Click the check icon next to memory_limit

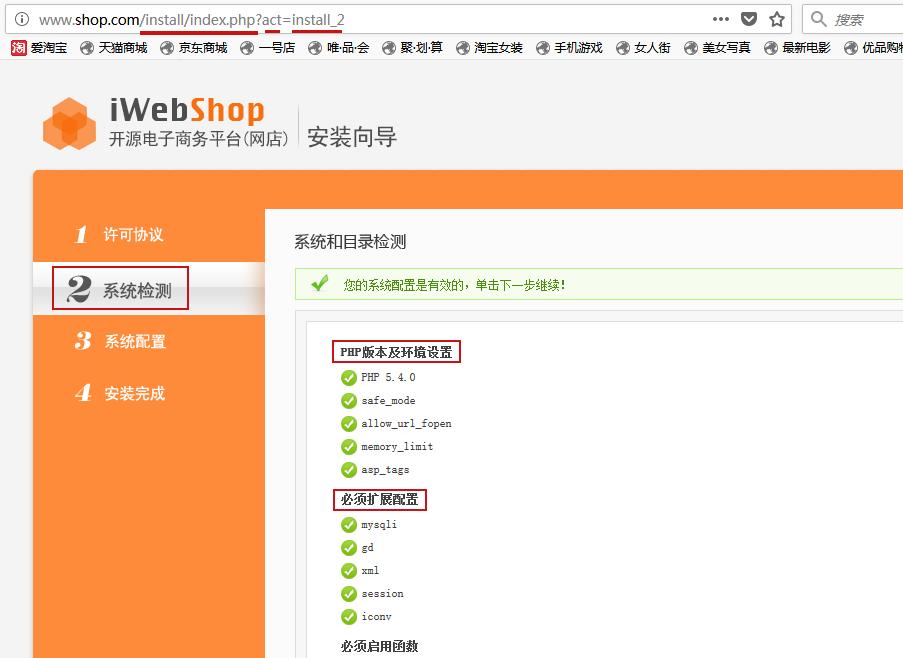tap(348, 447)
